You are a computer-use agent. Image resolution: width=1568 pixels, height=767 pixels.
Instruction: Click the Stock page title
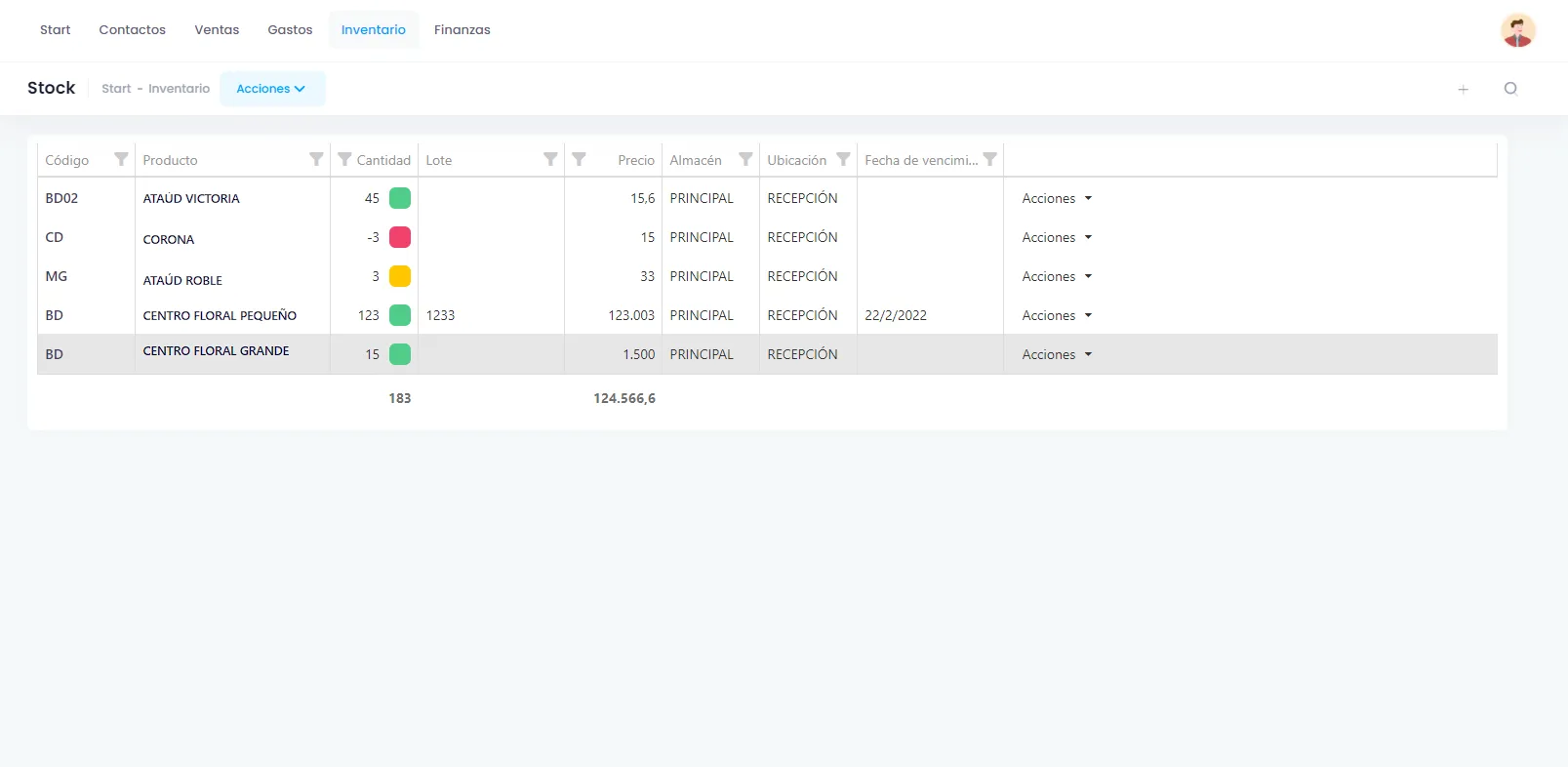click(x=51, y=88)
